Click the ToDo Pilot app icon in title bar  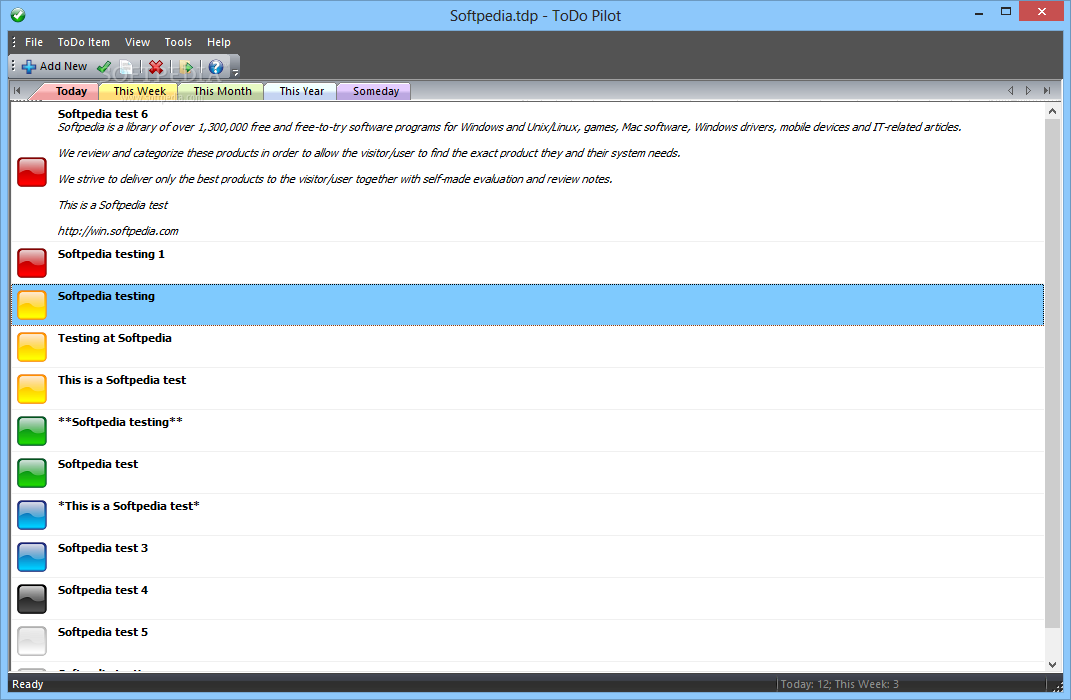pyautogui.click(x=18, y=14)
